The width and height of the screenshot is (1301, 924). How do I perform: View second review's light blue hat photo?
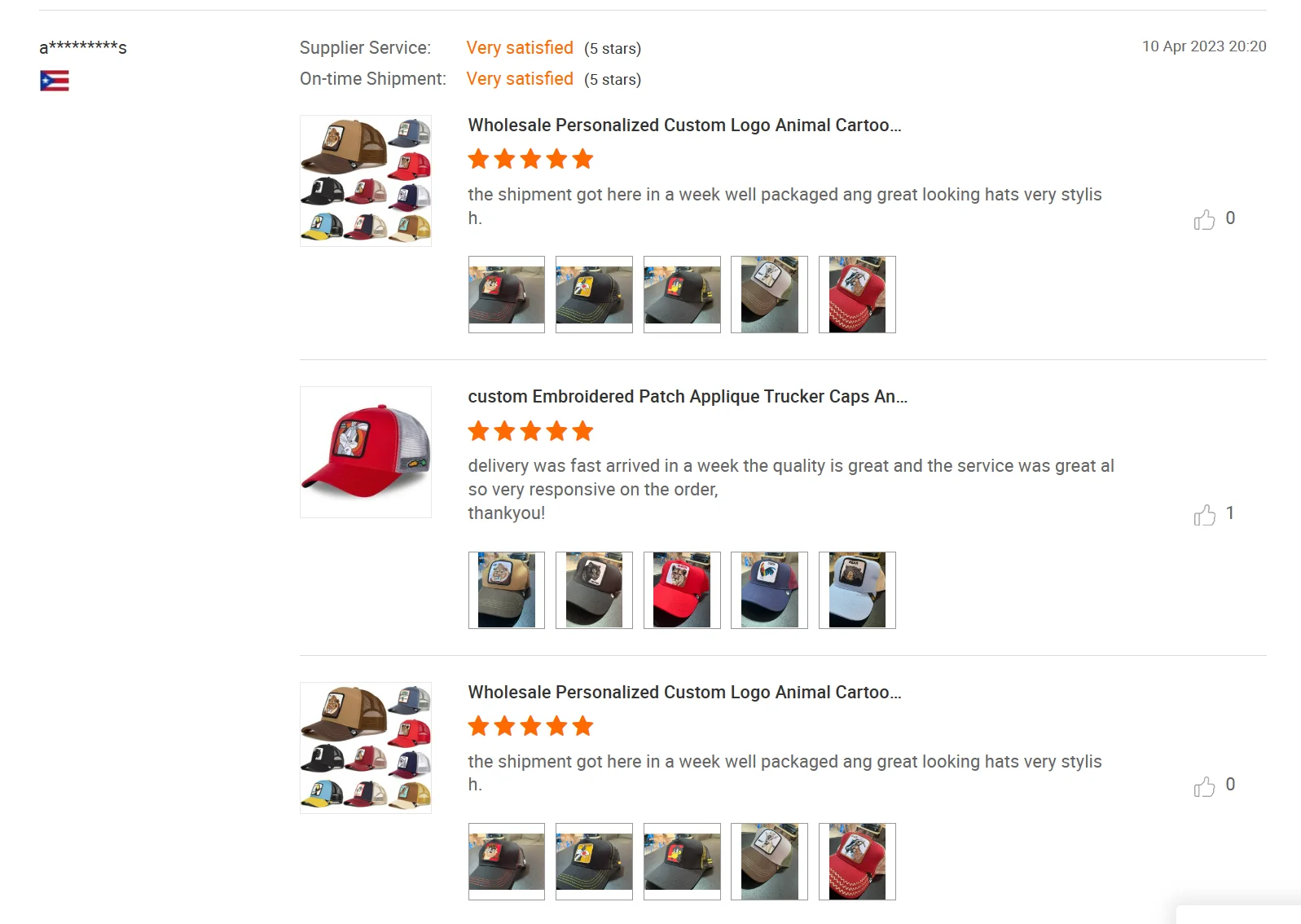pyautogui.click(x=857, y=590)
